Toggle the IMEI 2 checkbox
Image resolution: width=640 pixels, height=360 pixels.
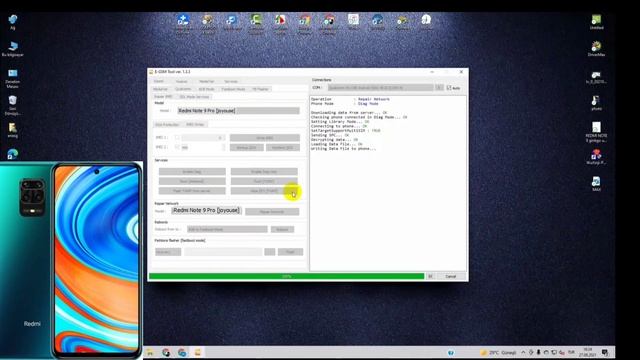[177, 147]
